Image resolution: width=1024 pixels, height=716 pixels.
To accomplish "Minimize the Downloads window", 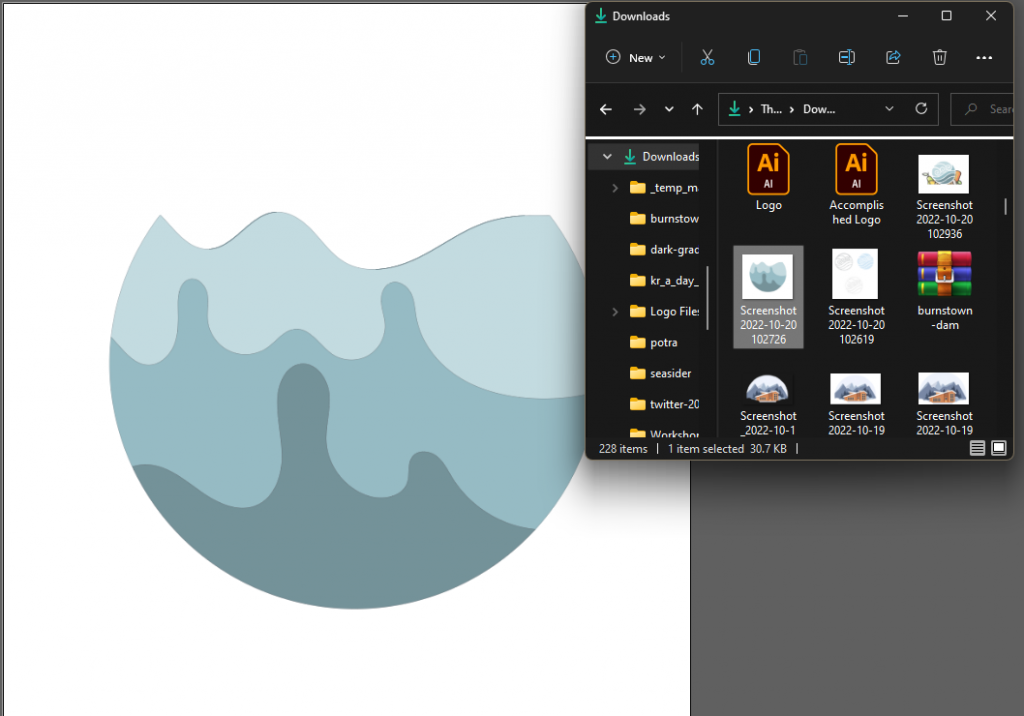I will click(x=903, y=16).
